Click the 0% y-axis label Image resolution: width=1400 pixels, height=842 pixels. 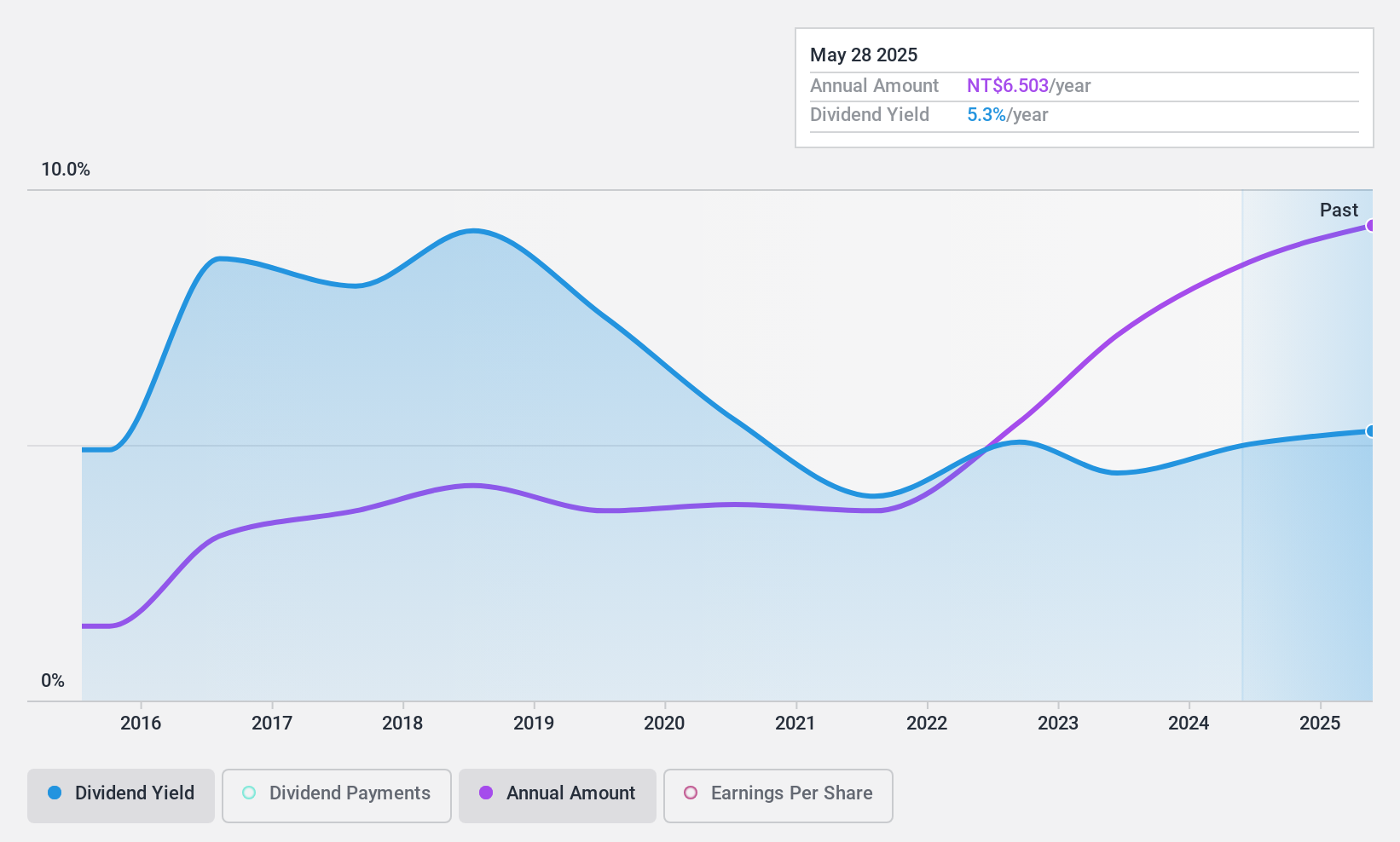click(53, 681)
